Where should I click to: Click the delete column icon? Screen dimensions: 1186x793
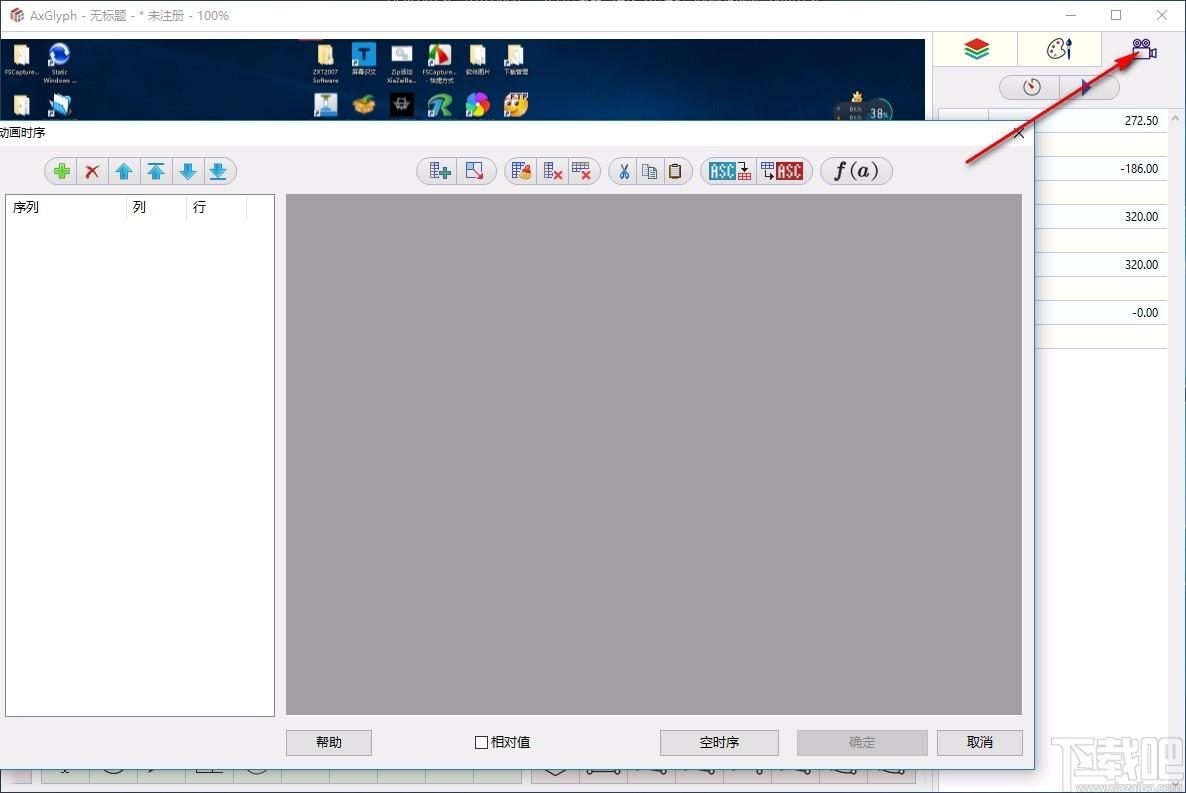click(x=553, y=171)
